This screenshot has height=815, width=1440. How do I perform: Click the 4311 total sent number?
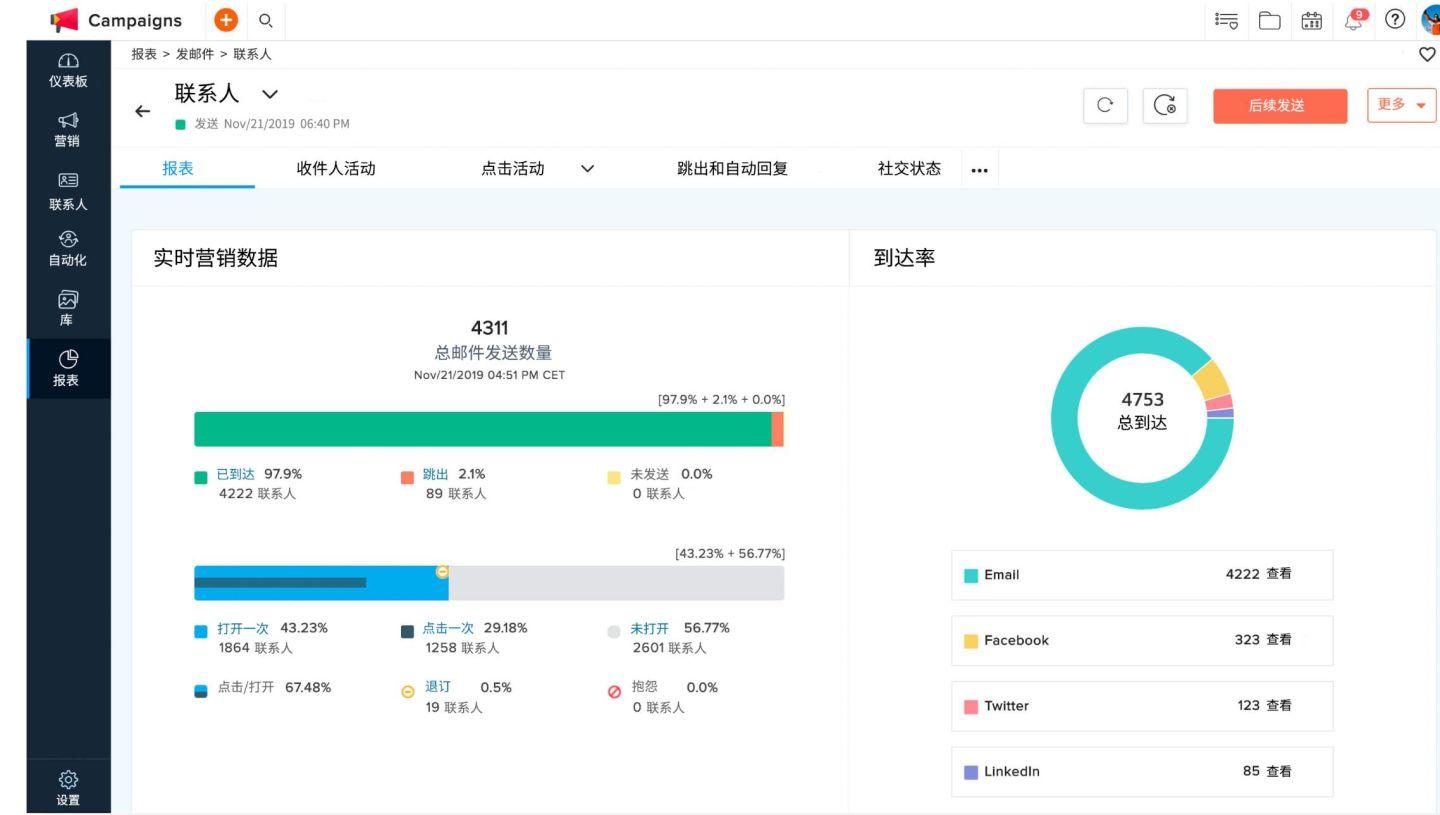point(489,328)
